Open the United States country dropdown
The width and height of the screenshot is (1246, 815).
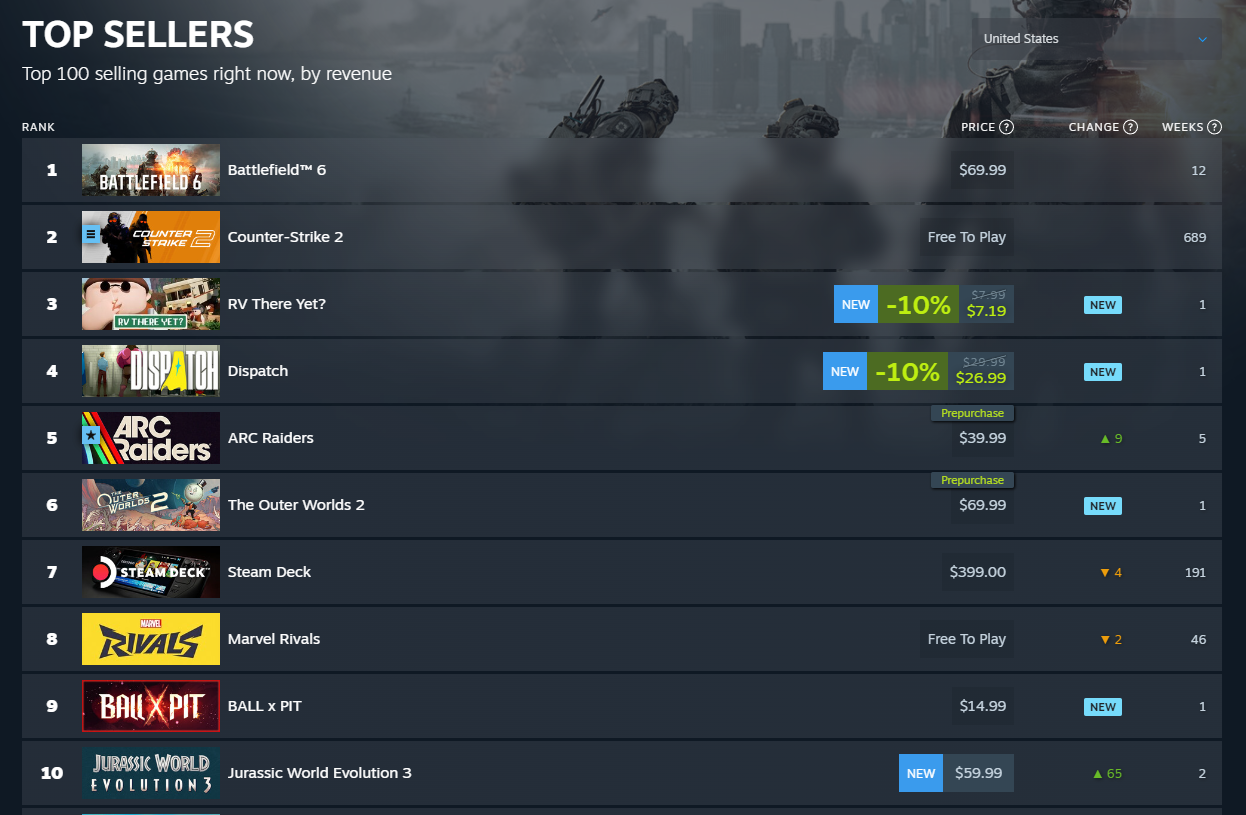pos(1095,39)
